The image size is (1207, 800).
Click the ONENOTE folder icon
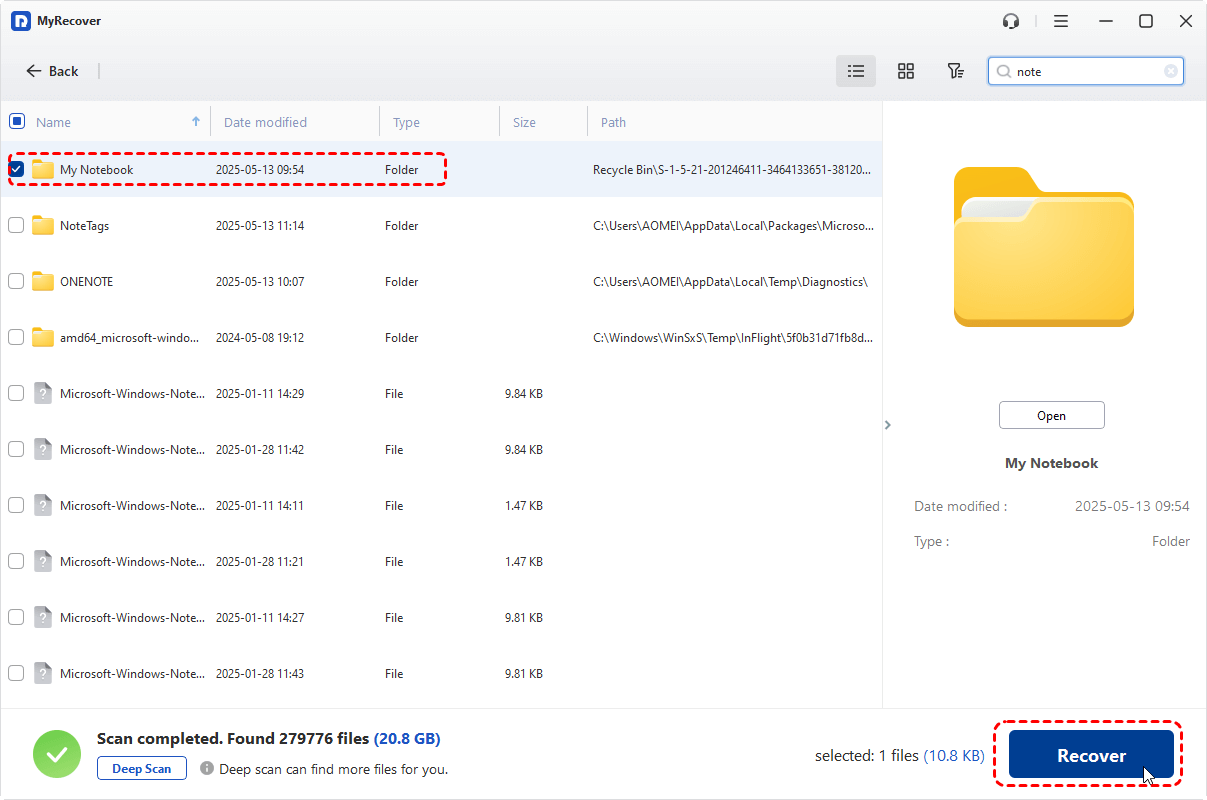(x=42, y=281)
